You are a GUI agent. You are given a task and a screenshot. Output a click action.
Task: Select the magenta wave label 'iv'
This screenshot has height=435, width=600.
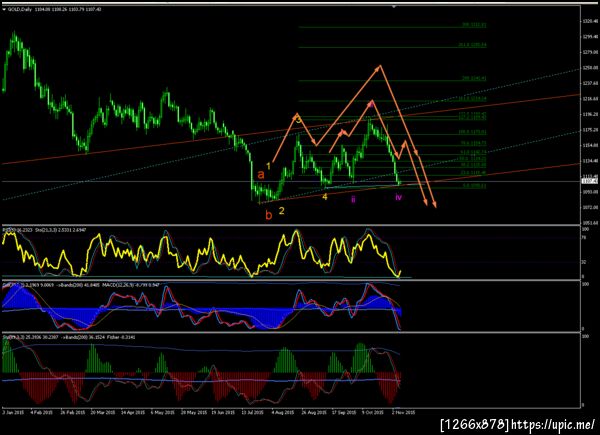(x=399, y=197)
